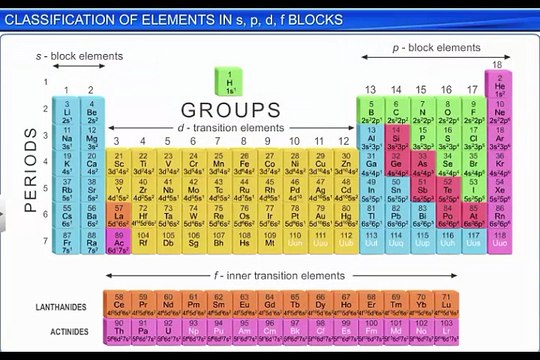Select the Silicon (Si) cell
540x360 pixels.
396,138
